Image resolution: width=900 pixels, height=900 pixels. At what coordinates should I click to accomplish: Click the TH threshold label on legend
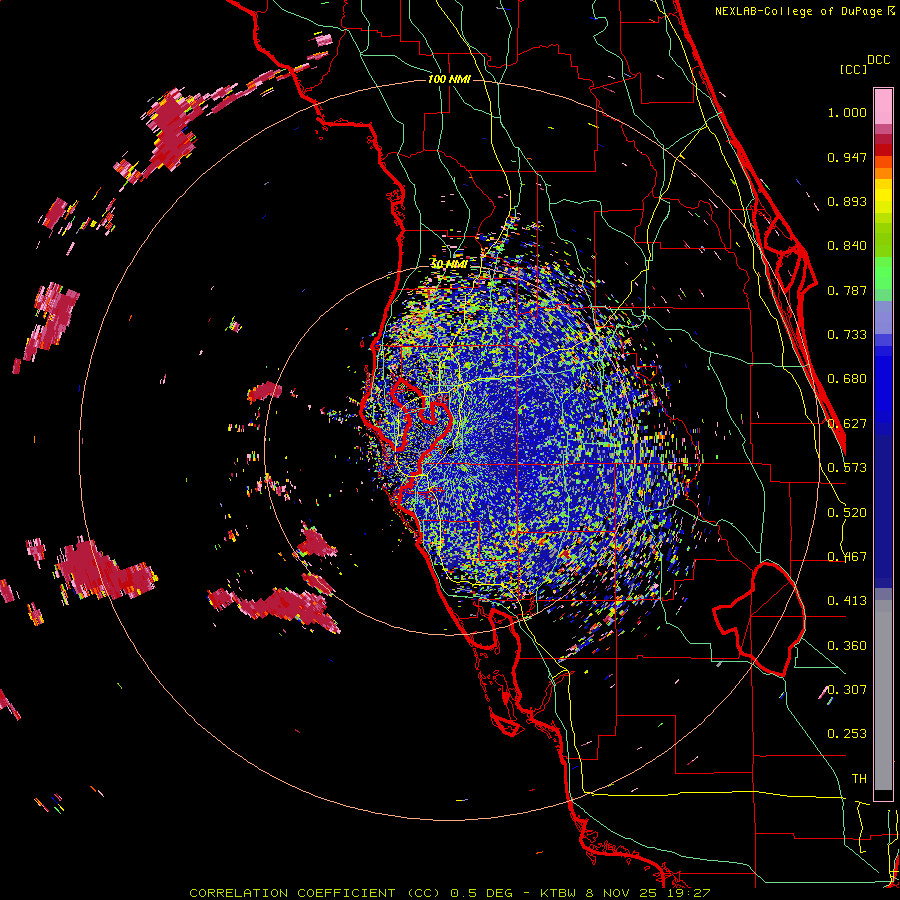[x=859, y=779]
